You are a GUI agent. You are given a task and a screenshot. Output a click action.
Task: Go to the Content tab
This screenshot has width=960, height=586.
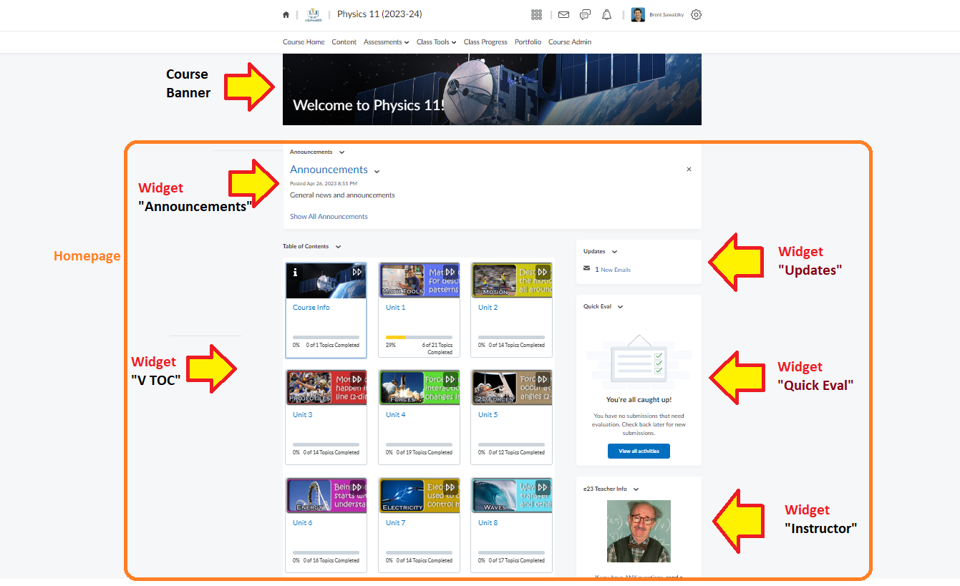coord(344,42)
